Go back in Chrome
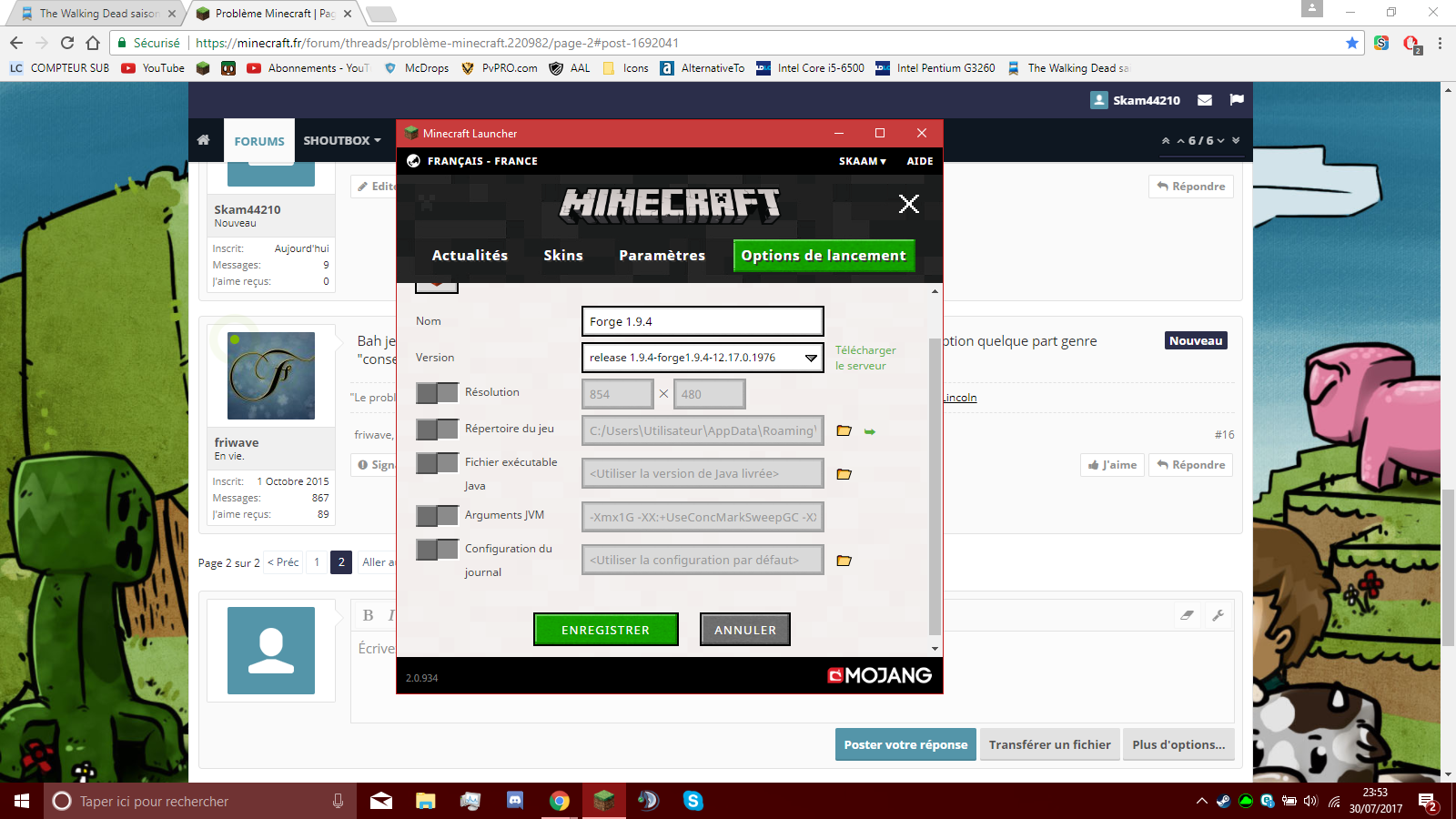The height and width of the screenshot is (819, 1456). pyautogui.click(x=16, y=43)
